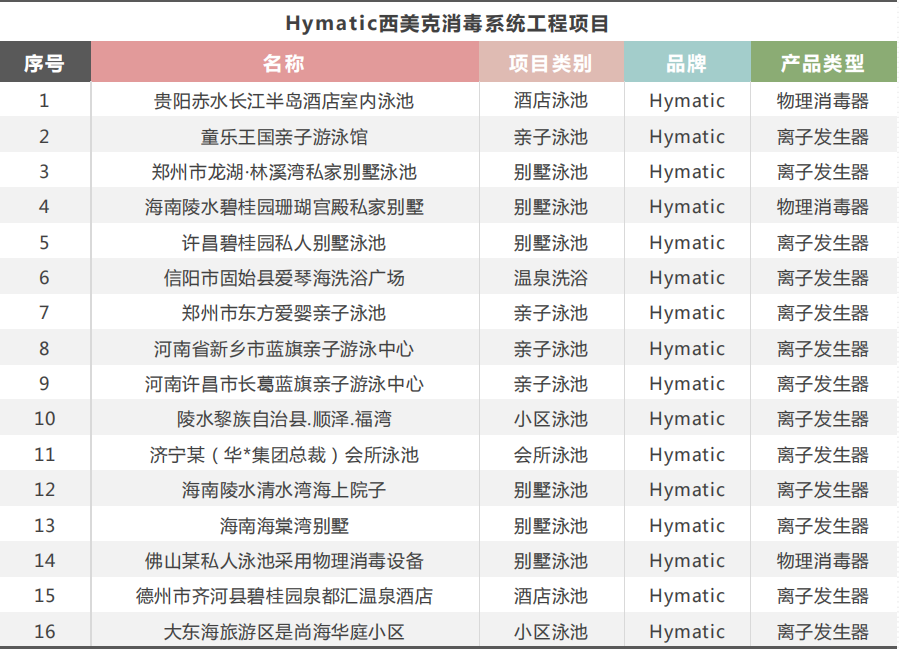Select the 名称 column header

[284, 62]
